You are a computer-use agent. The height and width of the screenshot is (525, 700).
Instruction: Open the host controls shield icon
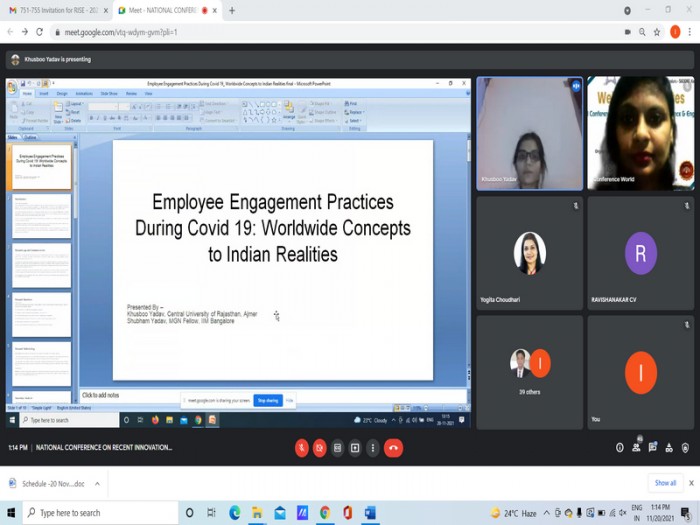(686, 448)
